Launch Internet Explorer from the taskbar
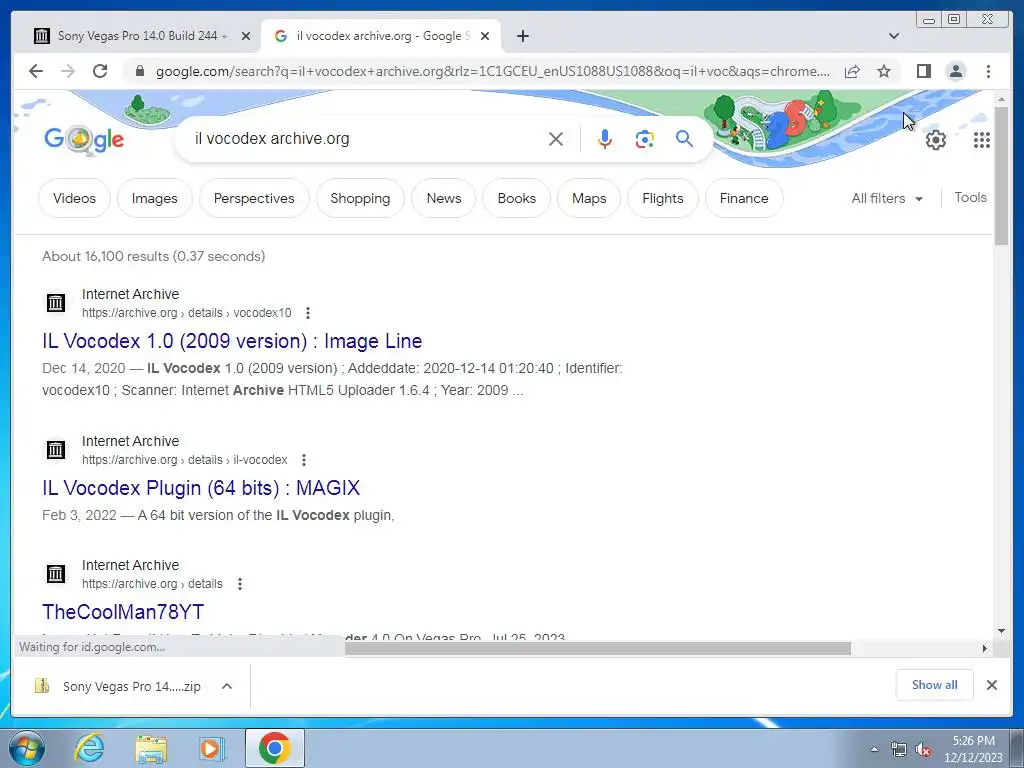 (89, 748)
